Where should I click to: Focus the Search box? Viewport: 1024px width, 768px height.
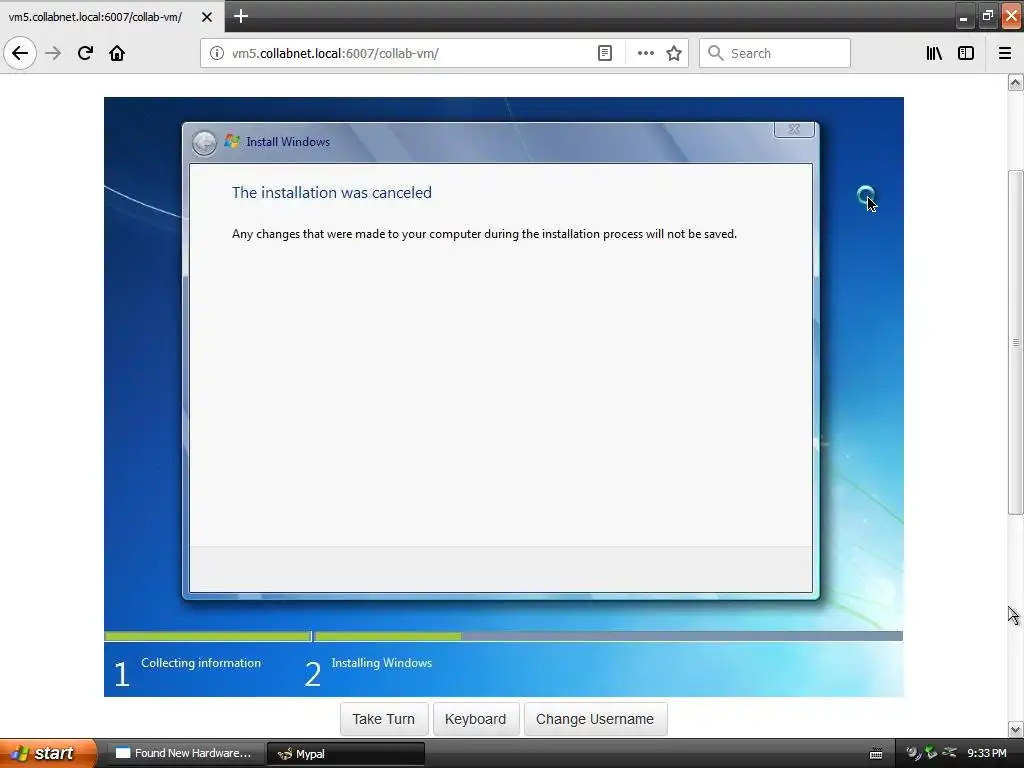[x=775, y=53]
